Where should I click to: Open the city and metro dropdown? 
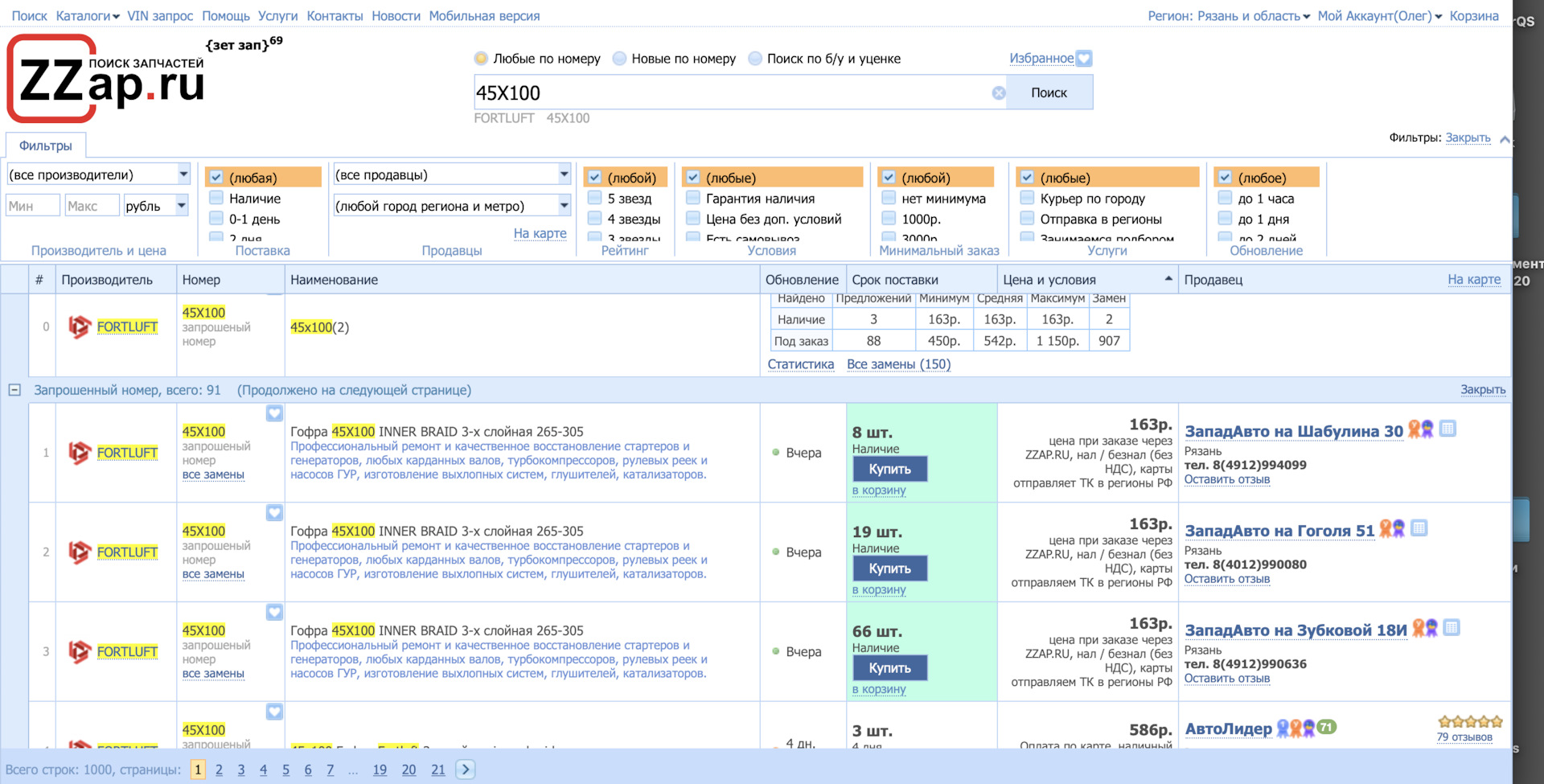click(x=452, y=206)
